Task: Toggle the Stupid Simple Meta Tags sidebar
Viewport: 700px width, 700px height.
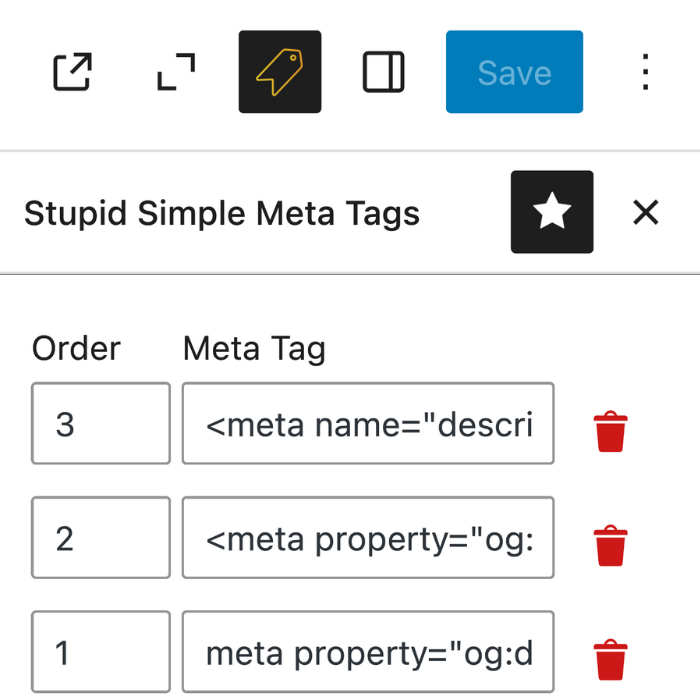Action: click(x=280, y=72)
